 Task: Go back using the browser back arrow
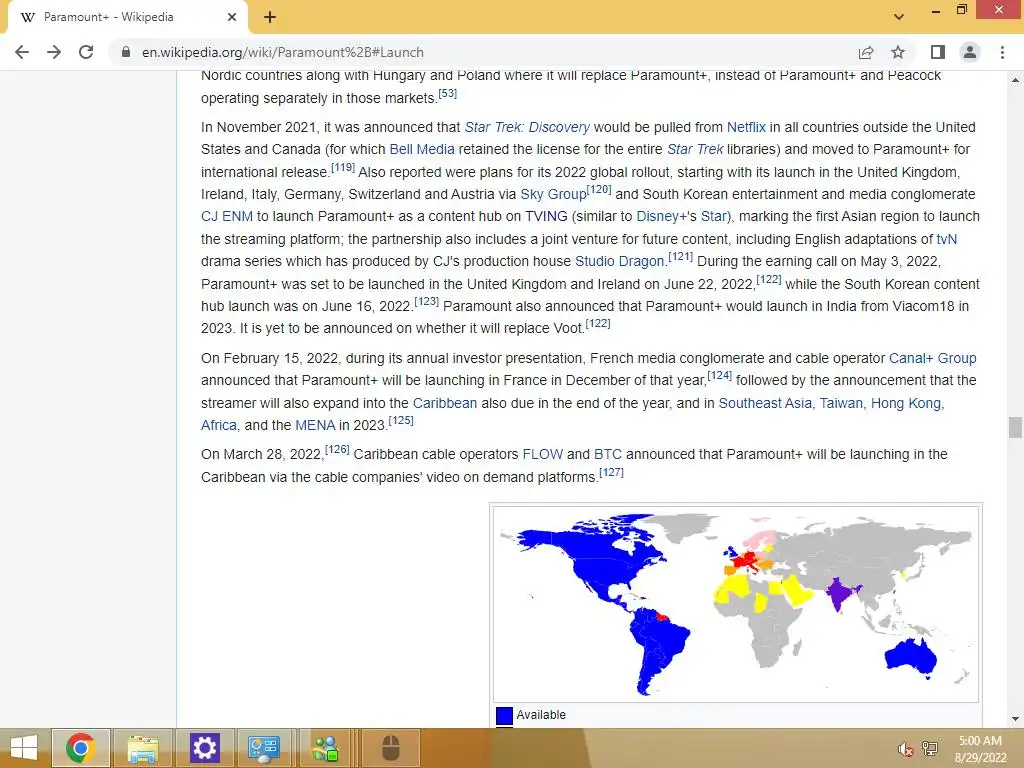pos(22,52)
